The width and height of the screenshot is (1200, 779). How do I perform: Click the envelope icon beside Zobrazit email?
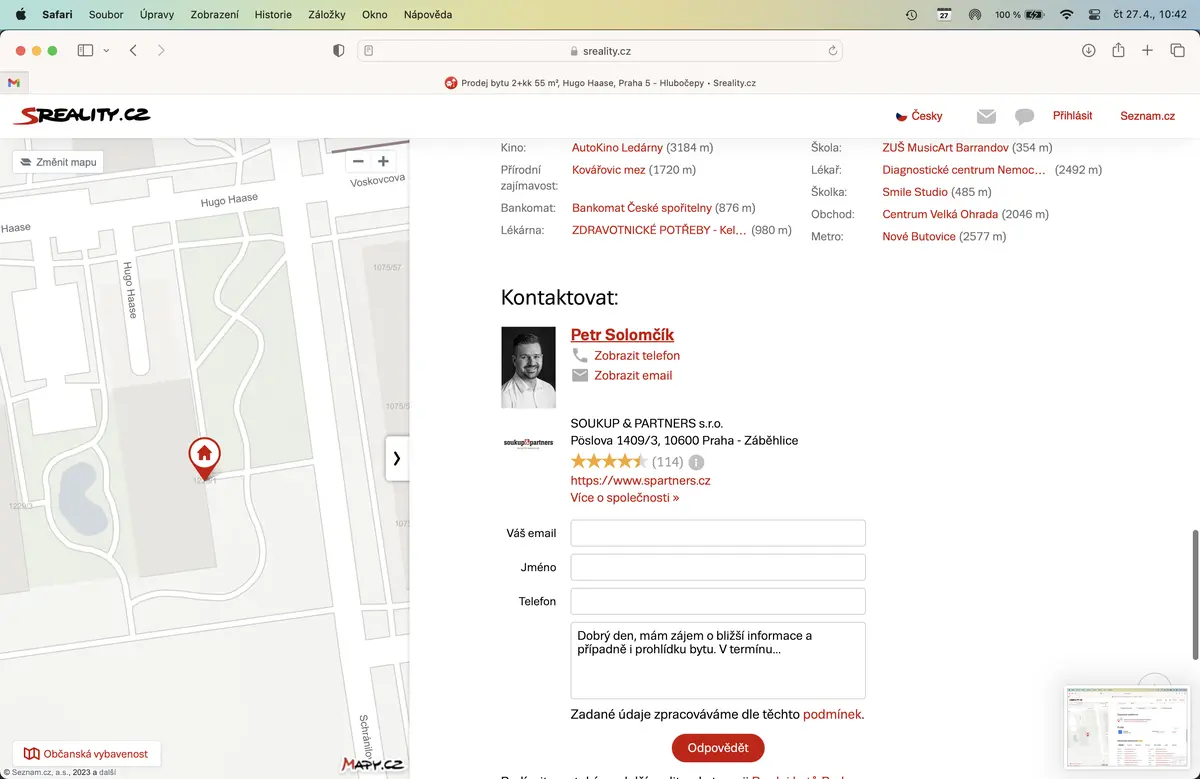[x=580, y=375]
